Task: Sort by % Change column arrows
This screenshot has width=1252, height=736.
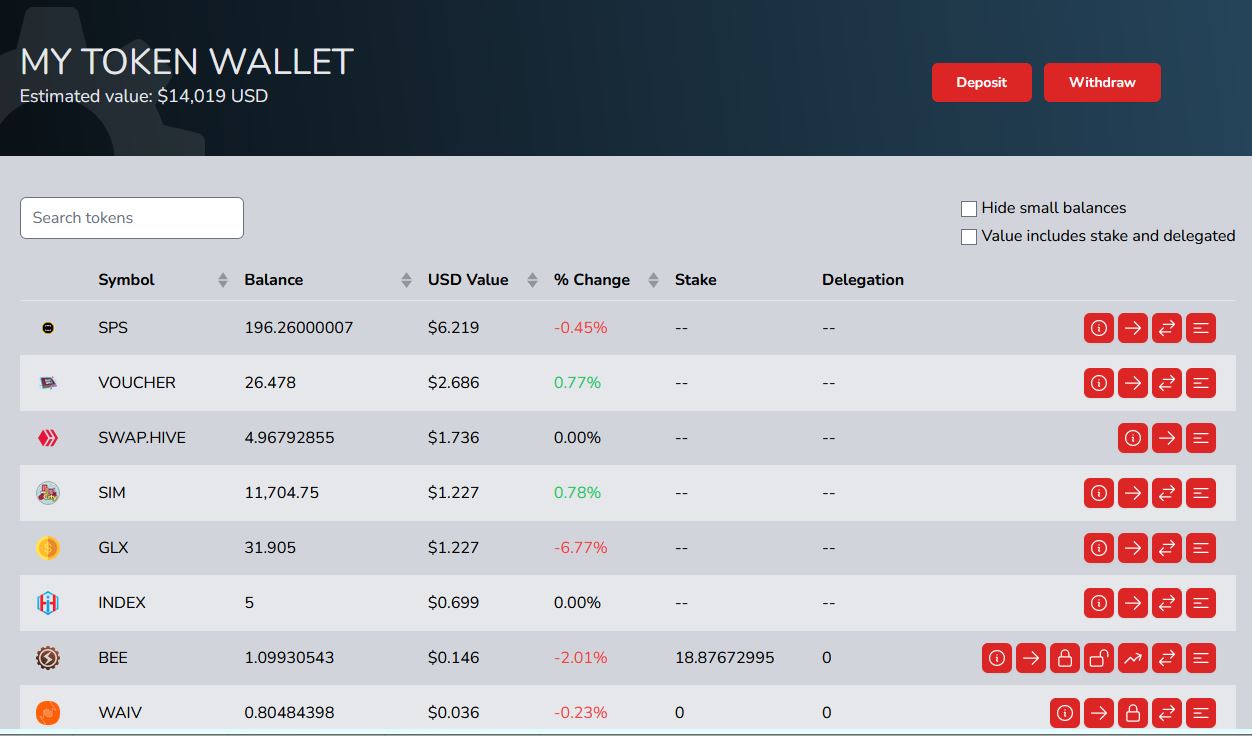Action: click(x=653, y=281)
